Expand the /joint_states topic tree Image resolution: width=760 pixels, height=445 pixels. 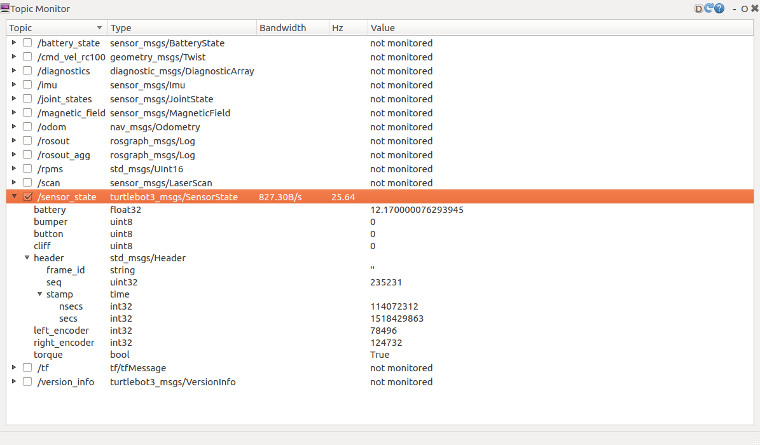pyautogui.click(x=14, y=99)
